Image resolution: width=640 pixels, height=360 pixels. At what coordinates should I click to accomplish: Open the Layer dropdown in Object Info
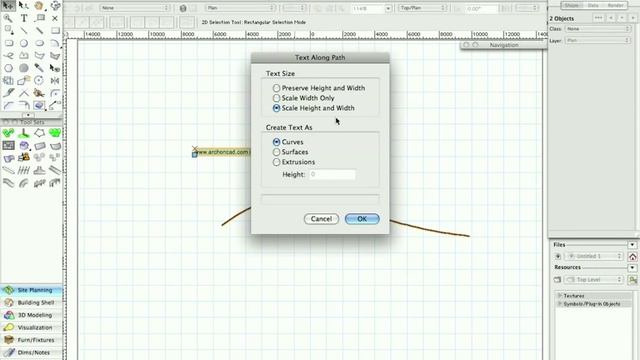click(x=598, y=40)
